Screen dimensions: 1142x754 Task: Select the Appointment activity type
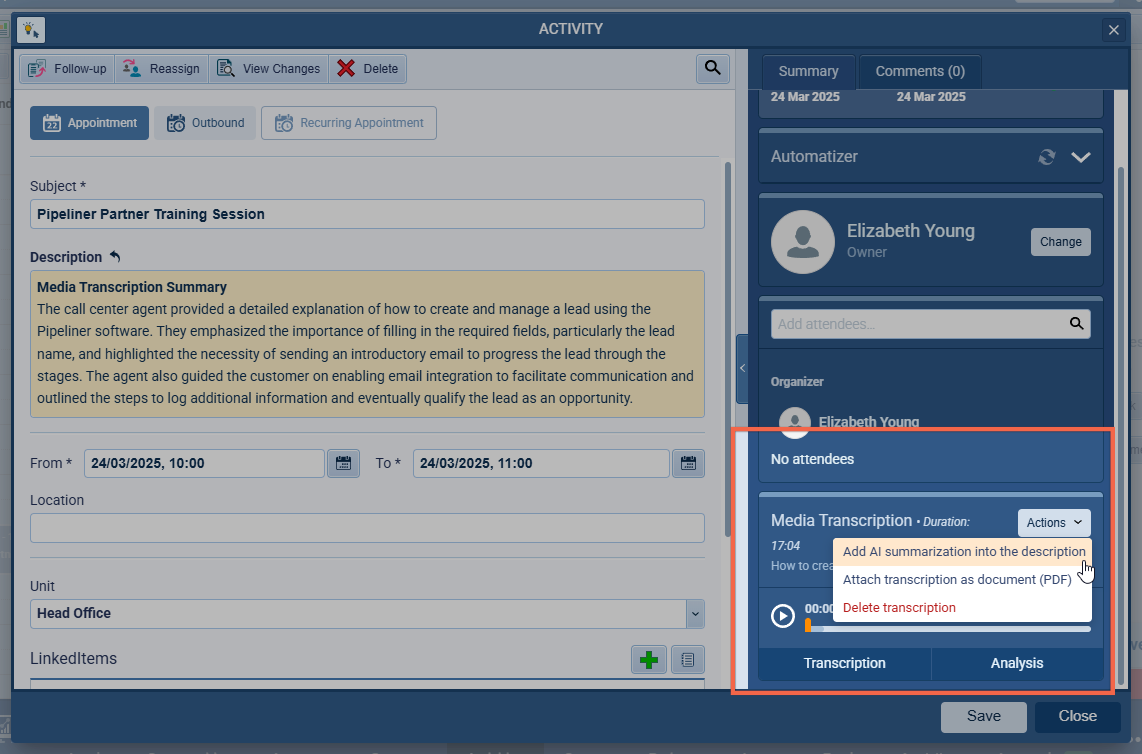click(x=90, y=123)
